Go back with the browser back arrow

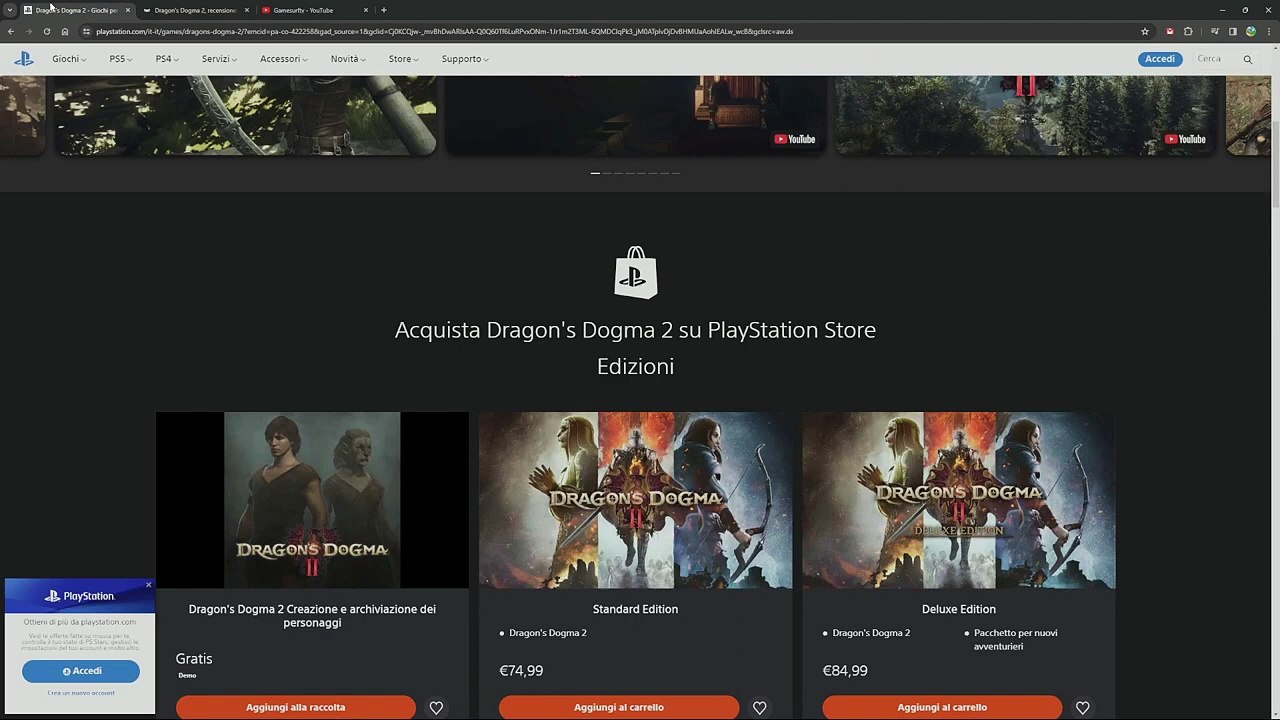(x=11, y=31)
